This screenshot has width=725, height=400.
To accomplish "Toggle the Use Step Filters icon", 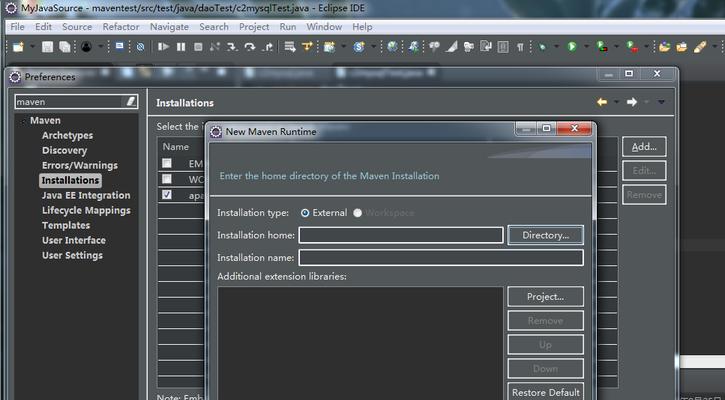I will click(x=307, y=47).
